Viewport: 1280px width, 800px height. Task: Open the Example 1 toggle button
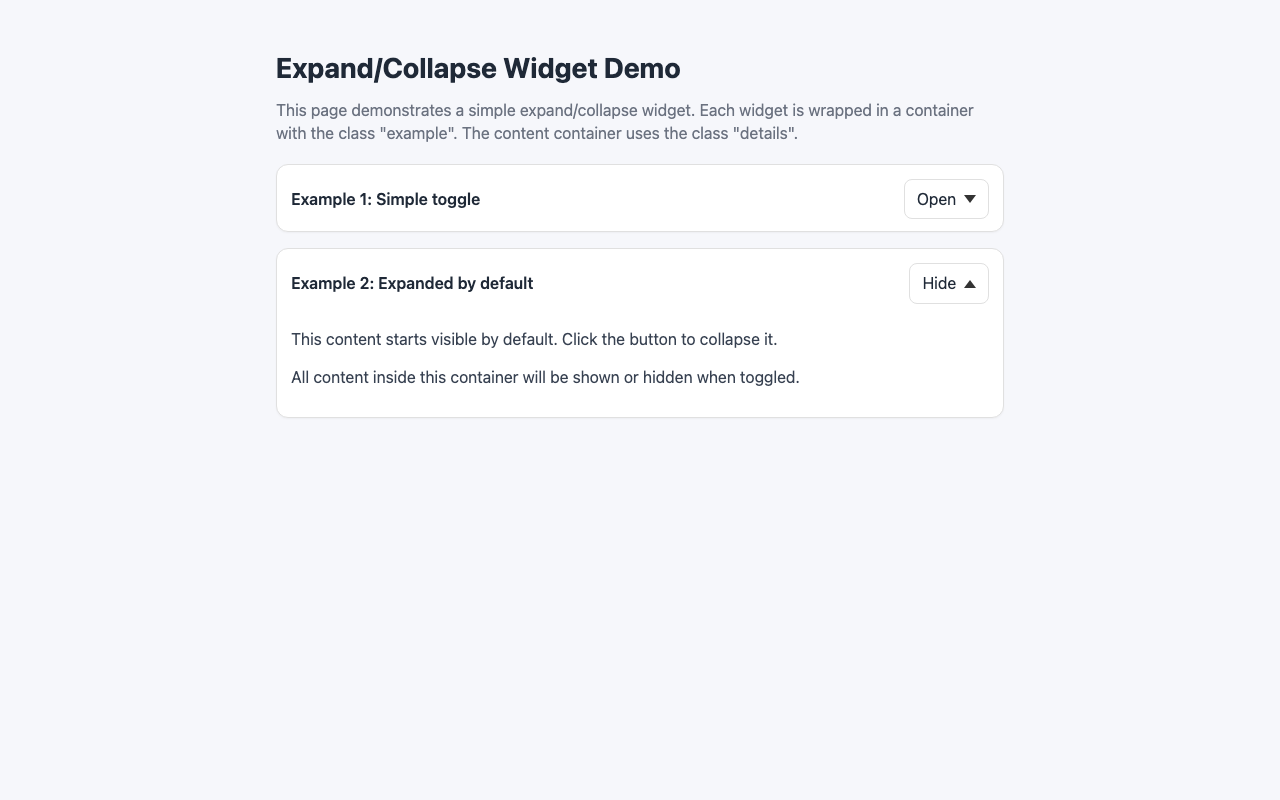pyautogui.click(x=945, y=199)
